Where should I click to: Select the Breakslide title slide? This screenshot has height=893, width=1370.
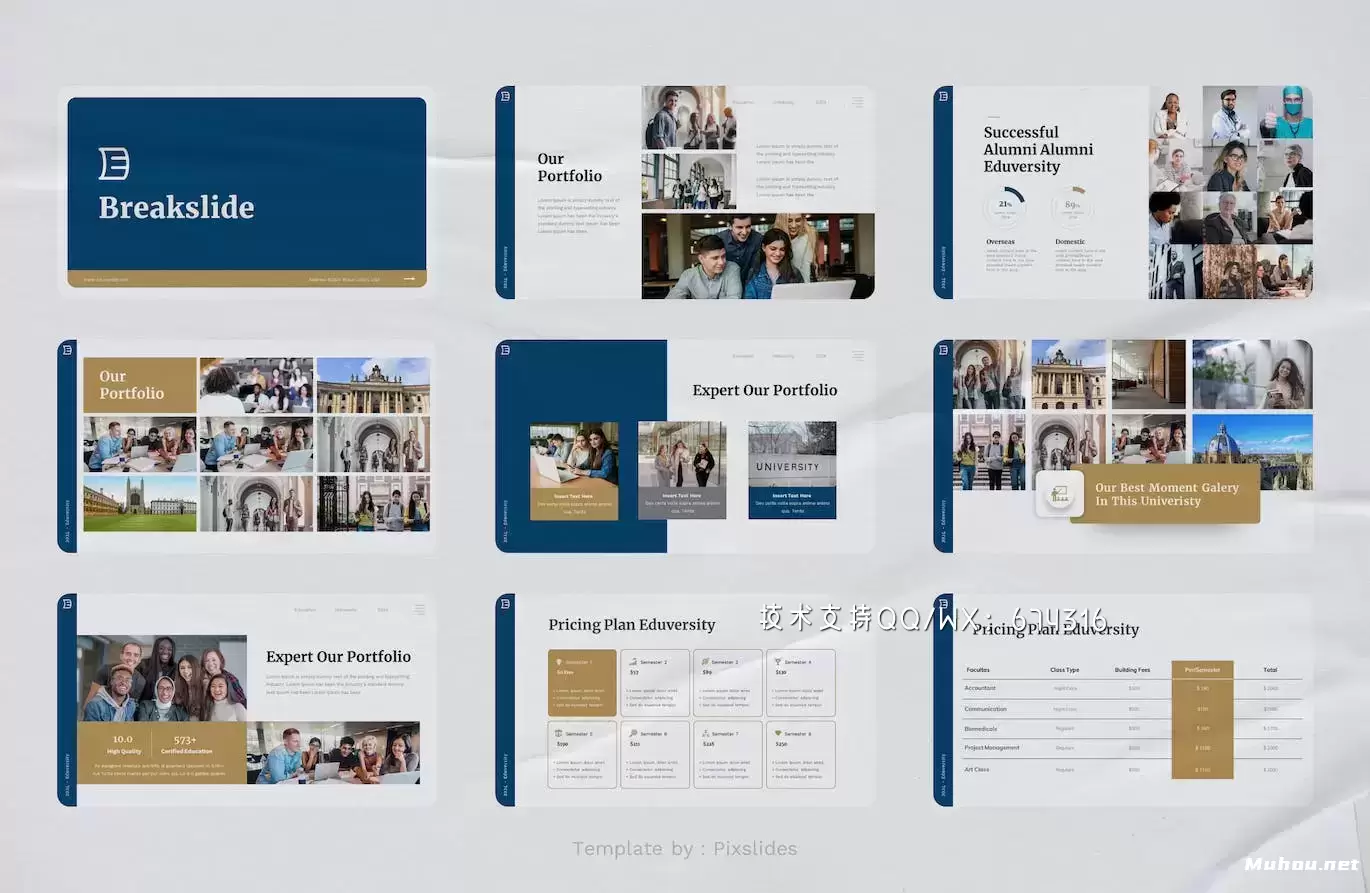pyautogui.click(x=247, y=192)
